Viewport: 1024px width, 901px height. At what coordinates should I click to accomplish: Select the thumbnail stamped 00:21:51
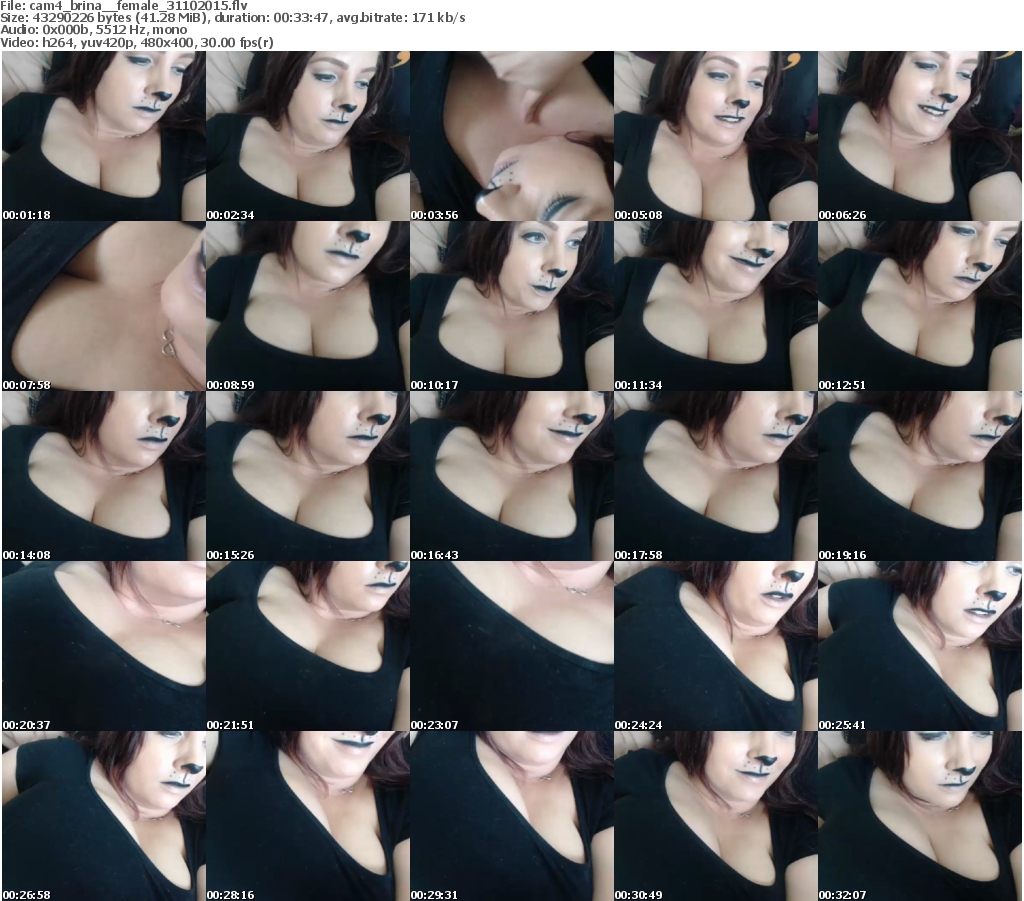(x=308, y=646)
